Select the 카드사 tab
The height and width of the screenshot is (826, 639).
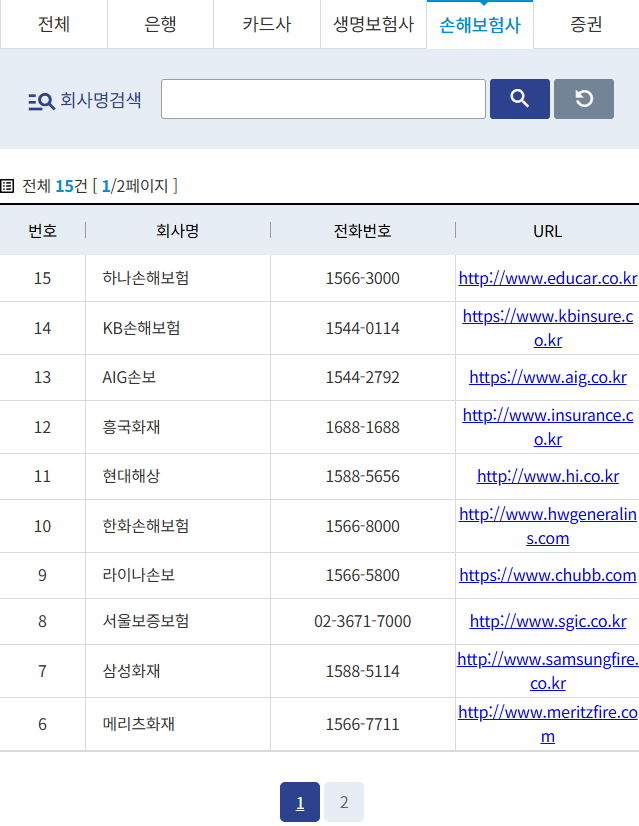[267, 25]
